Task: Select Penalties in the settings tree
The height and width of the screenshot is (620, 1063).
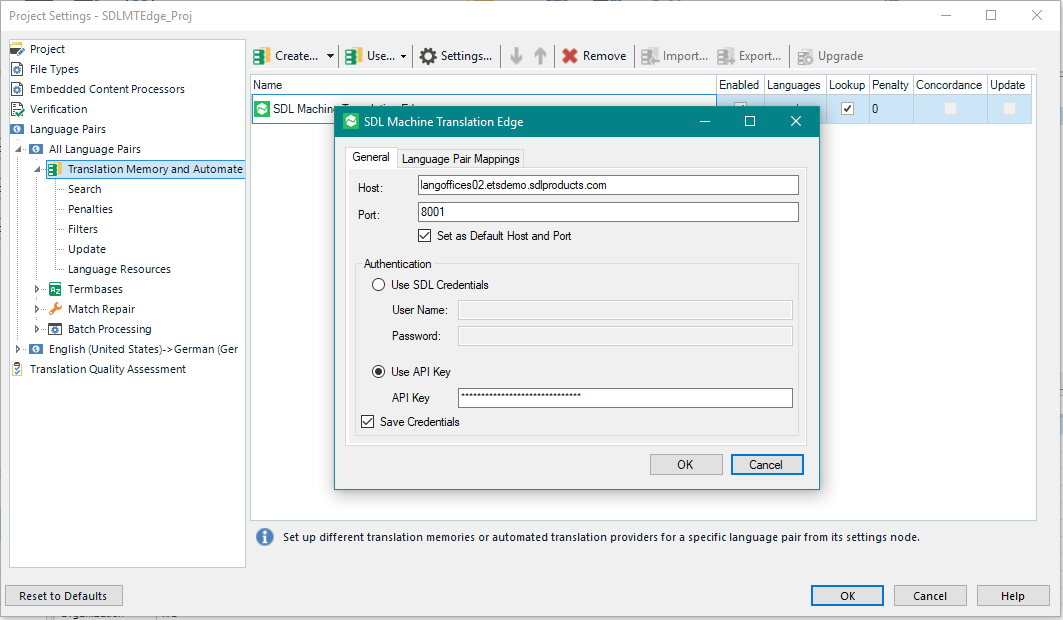Action: point(90,209)
